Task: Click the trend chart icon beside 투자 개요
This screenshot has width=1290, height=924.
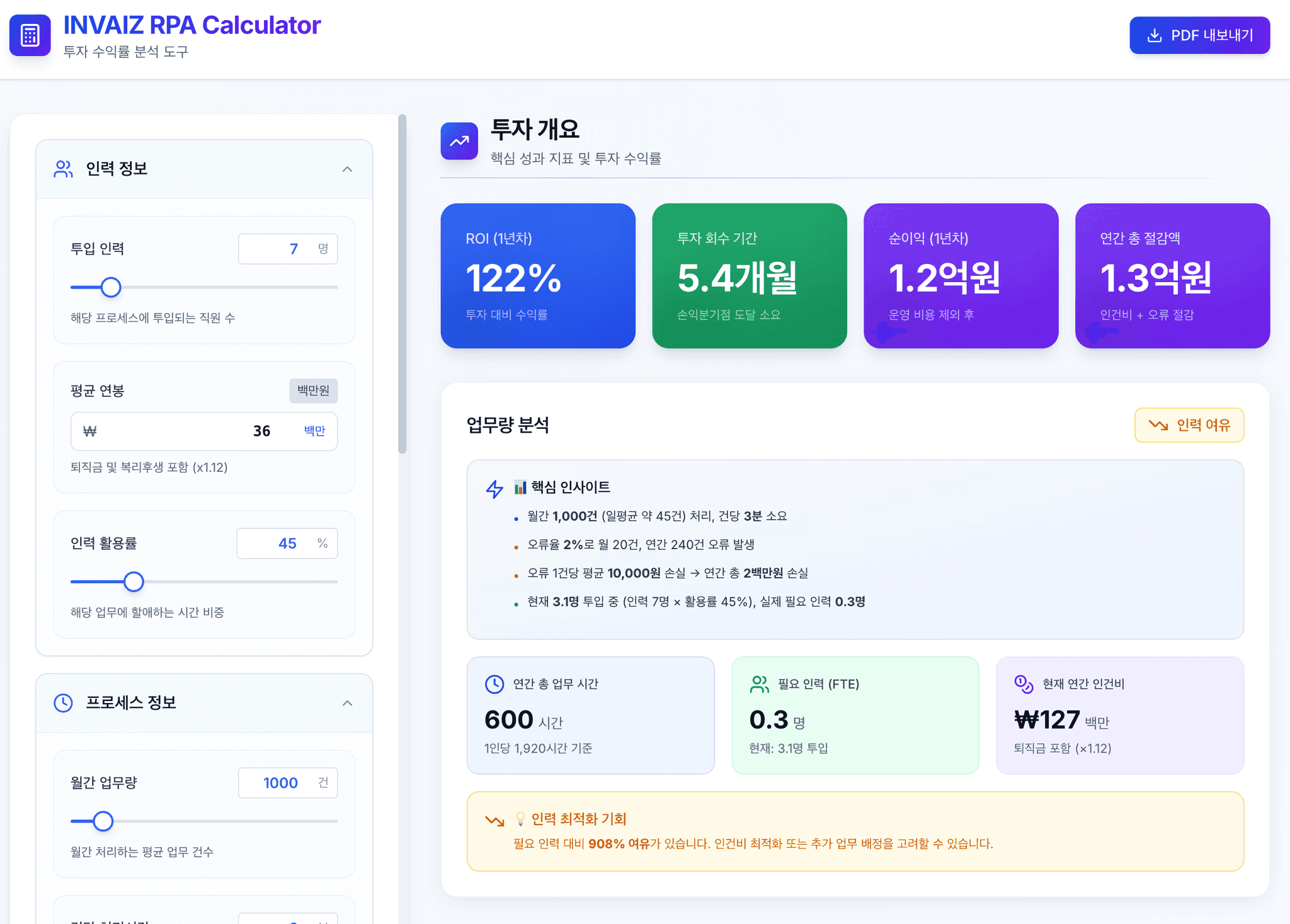Action: coord(459,141)
